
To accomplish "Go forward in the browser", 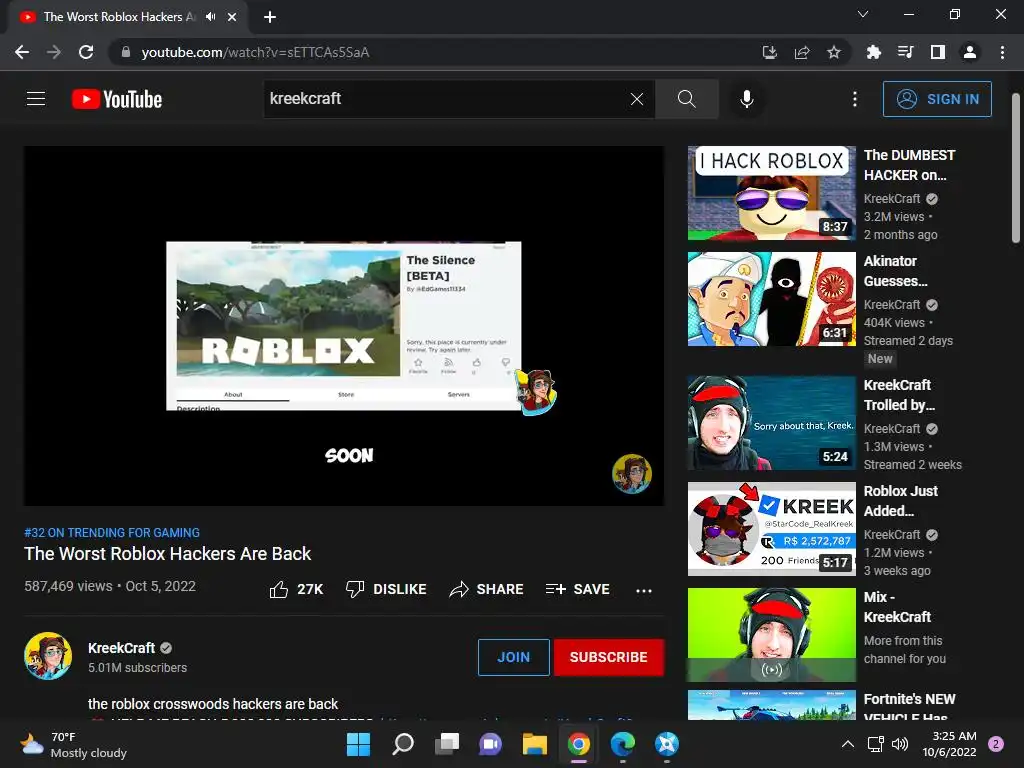I will click(54, 52).
